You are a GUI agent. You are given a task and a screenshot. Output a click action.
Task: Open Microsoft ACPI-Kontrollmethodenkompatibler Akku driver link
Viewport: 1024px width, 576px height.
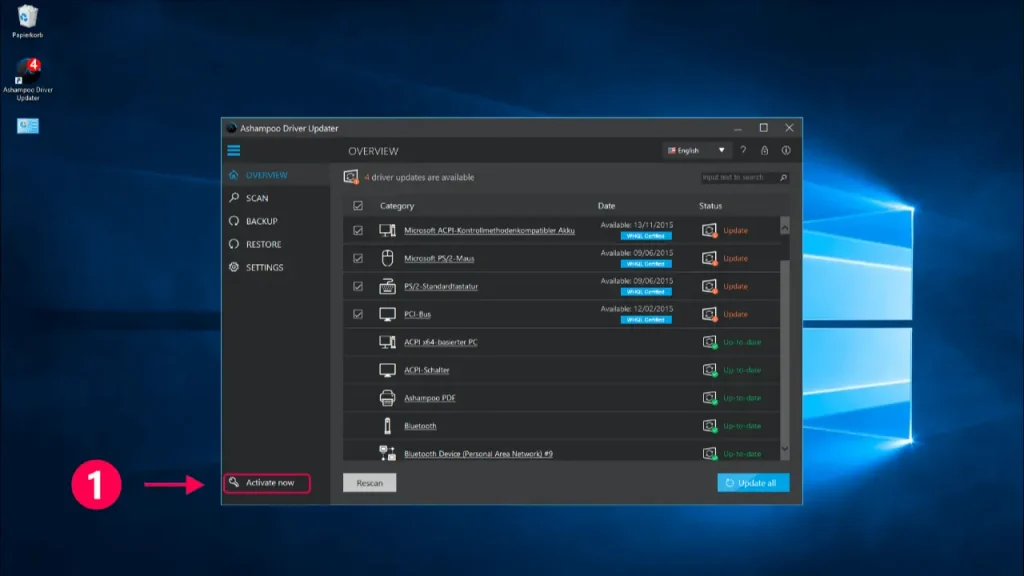click(489, 231)
